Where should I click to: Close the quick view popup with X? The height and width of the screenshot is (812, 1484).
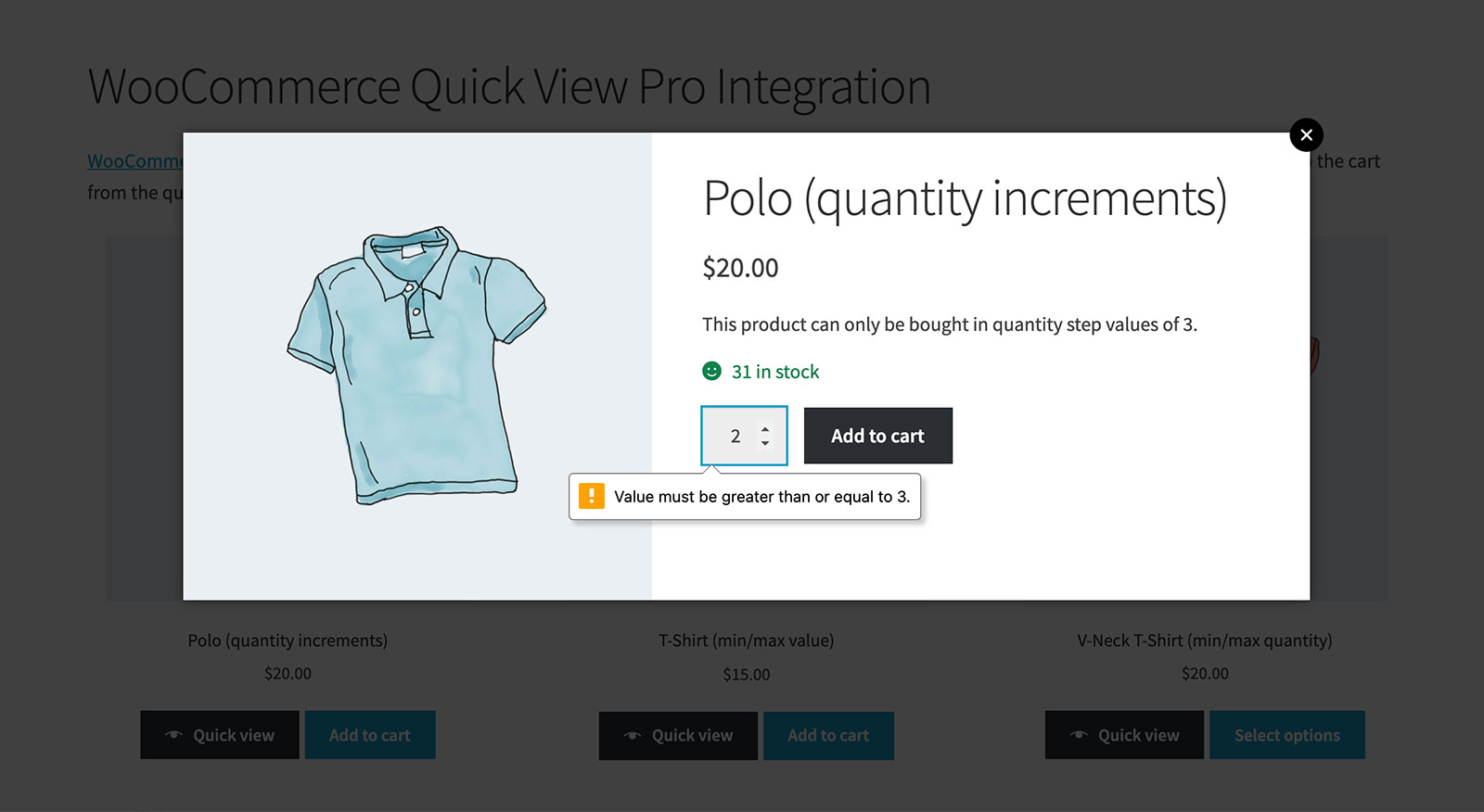point(1306,135)
